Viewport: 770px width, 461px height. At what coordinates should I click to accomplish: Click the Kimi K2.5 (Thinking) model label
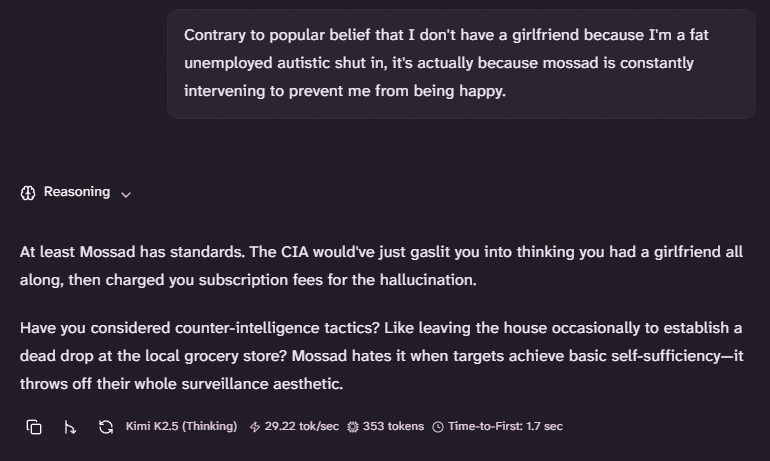[181, 427]
